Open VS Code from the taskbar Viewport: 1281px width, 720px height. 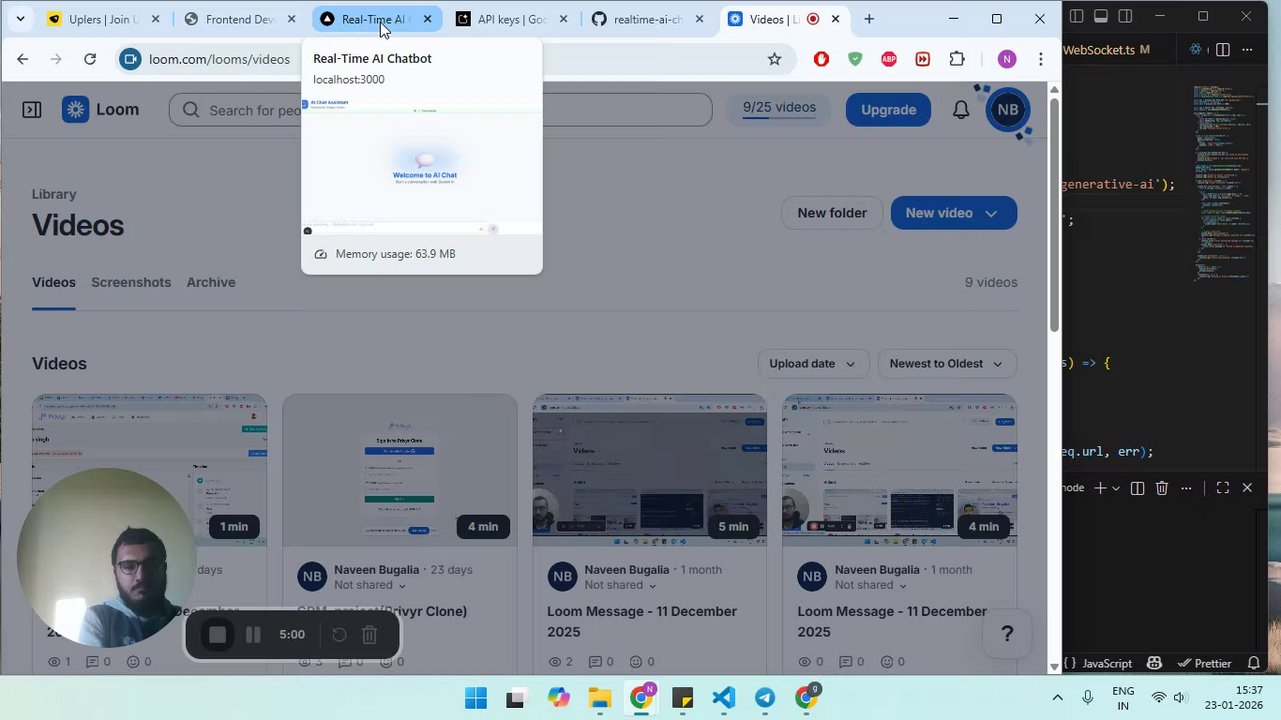(723, 698)
